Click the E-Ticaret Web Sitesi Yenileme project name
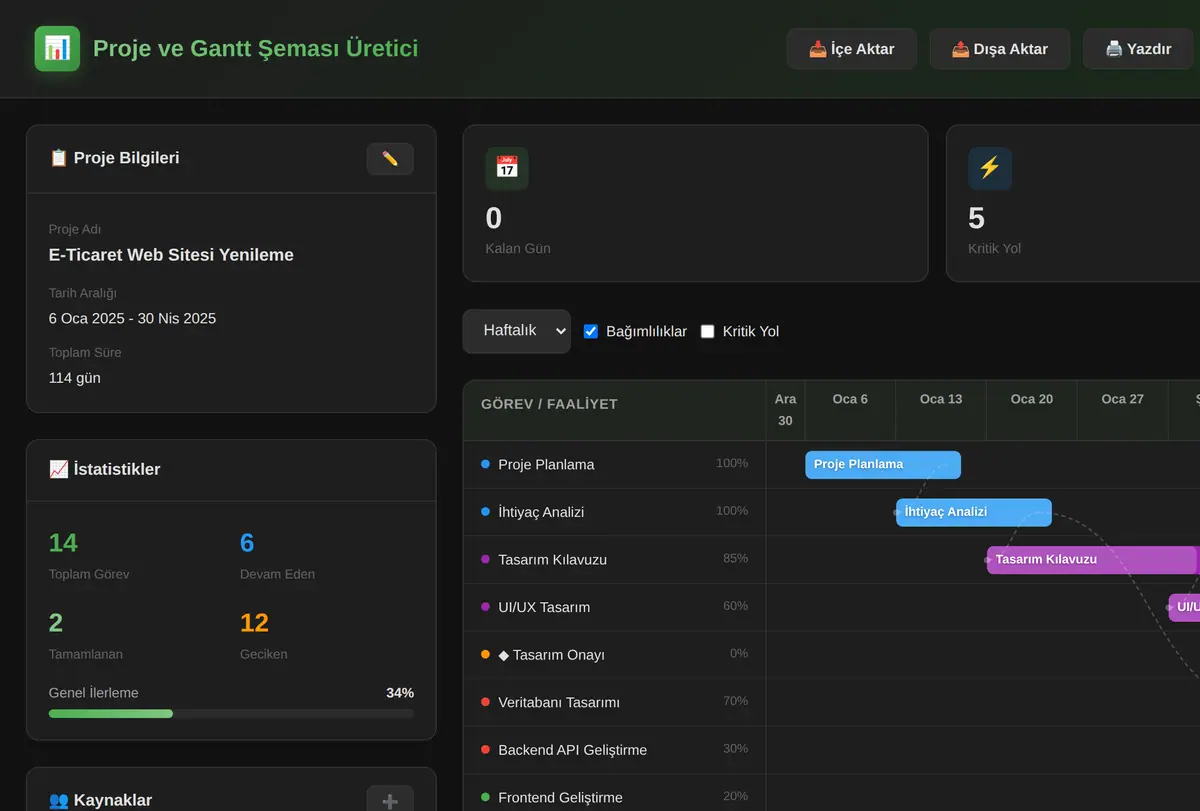The height and width of the screenshot is (811, 1200). pos(171,255)
